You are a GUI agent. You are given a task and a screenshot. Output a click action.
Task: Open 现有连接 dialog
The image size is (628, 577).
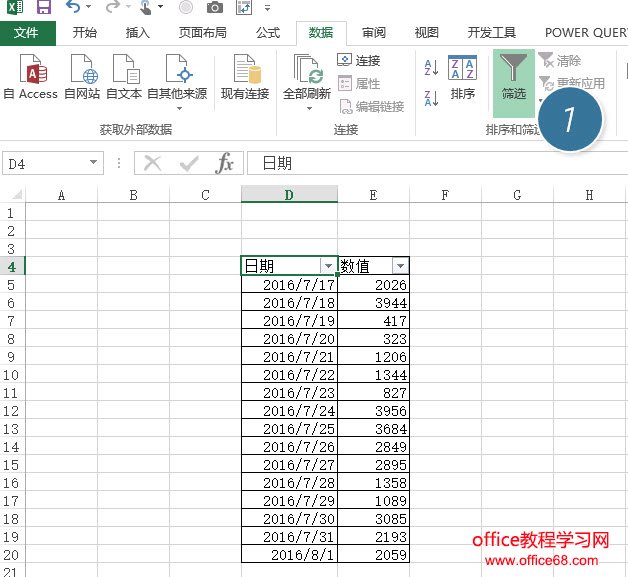245,77
